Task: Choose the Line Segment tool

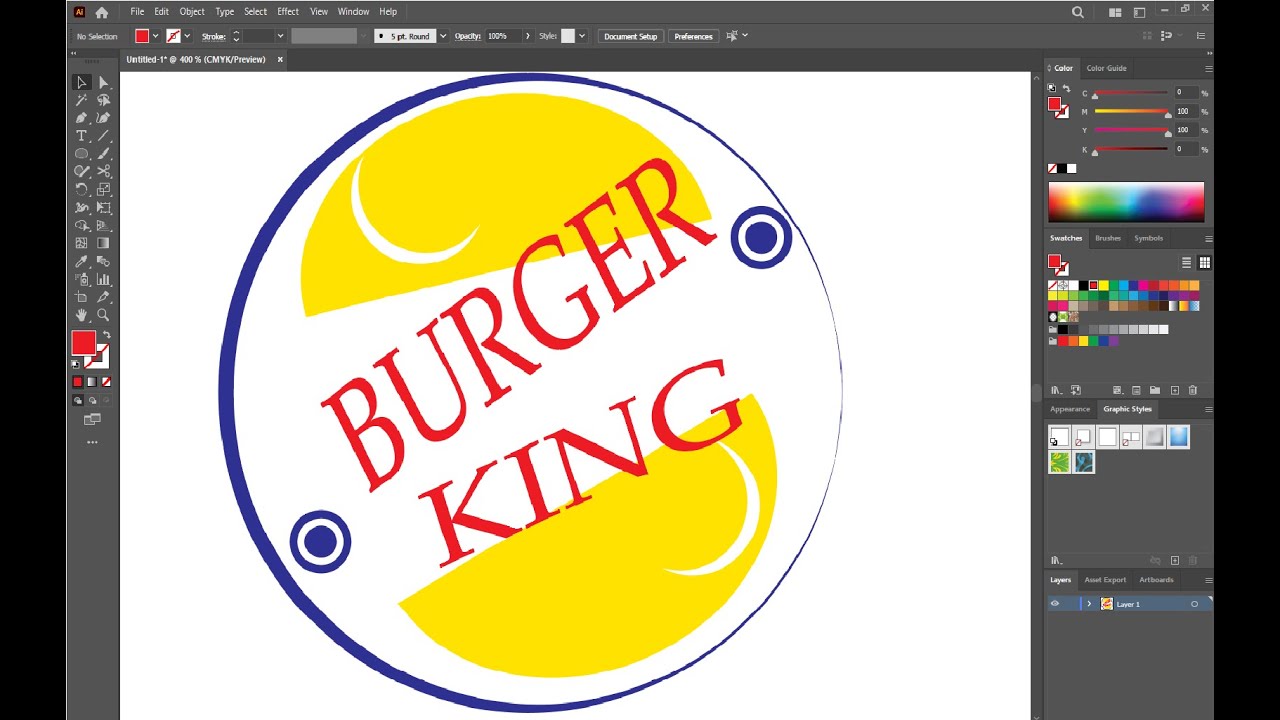Action: click(x=103, y=136)
